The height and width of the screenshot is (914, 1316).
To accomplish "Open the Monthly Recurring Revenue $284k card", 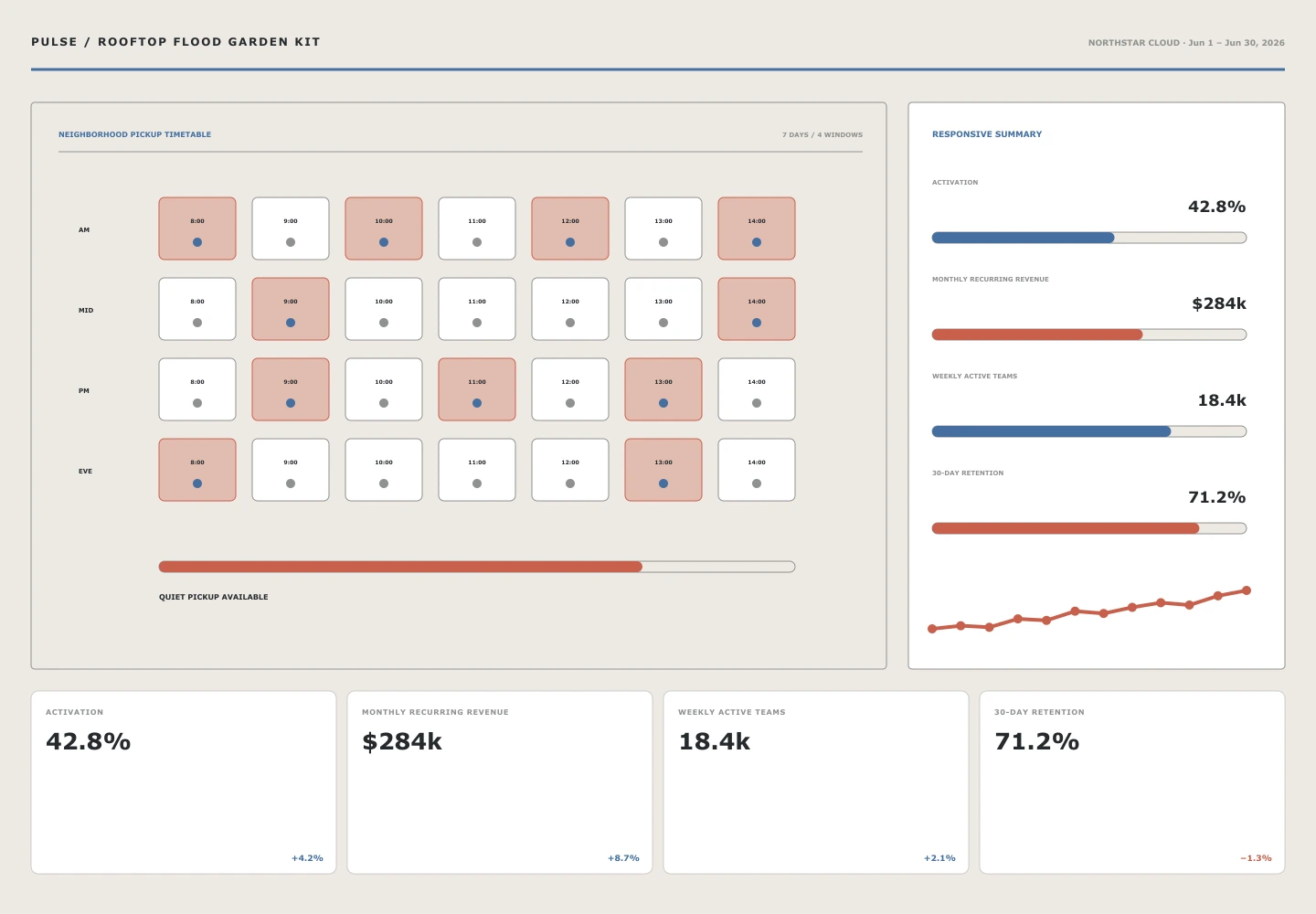I will (500, 782).
